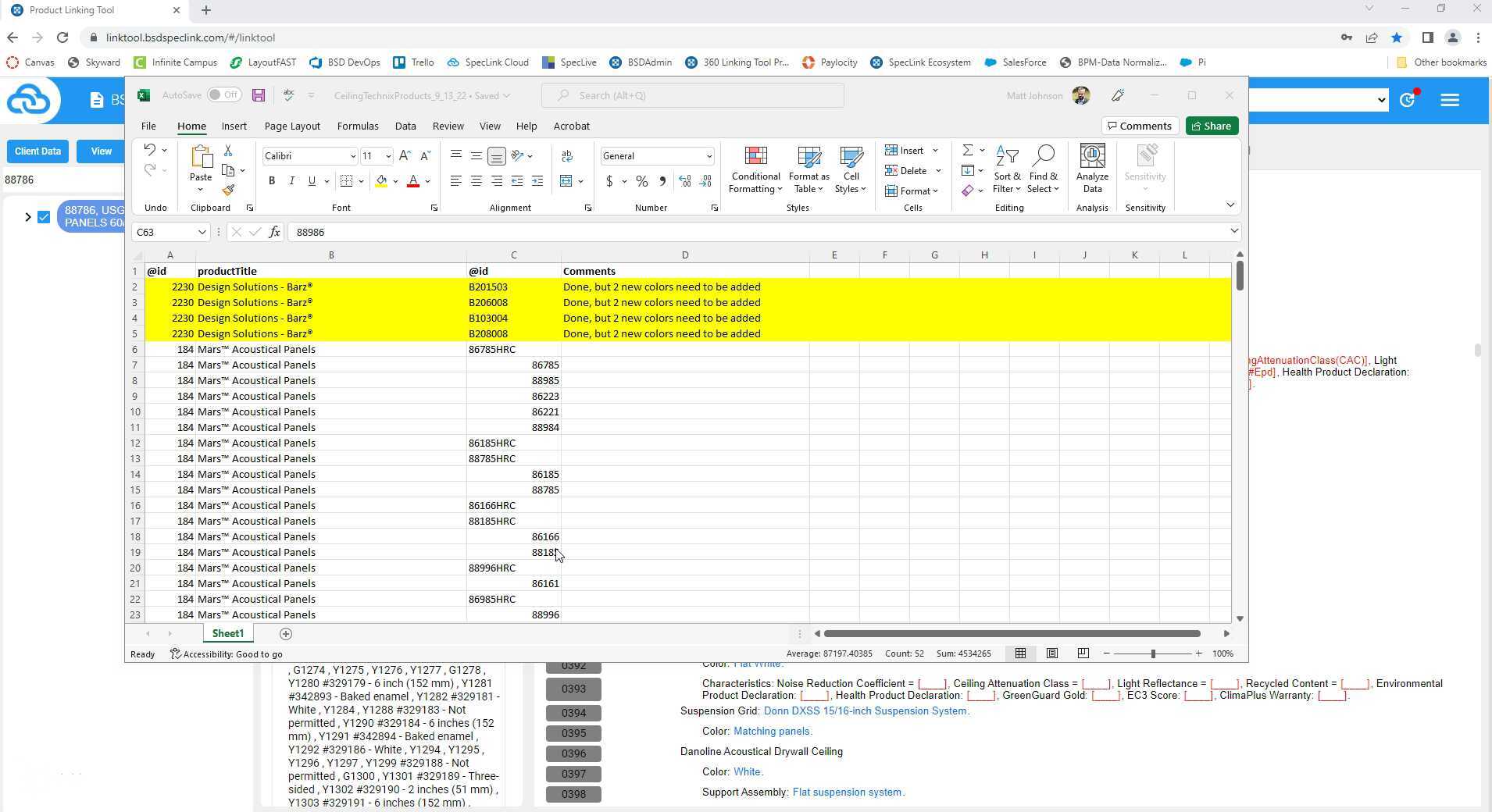Add a new sheet with the plus icon
This screenshot has width=1492, height=812.
coord(286,634)
